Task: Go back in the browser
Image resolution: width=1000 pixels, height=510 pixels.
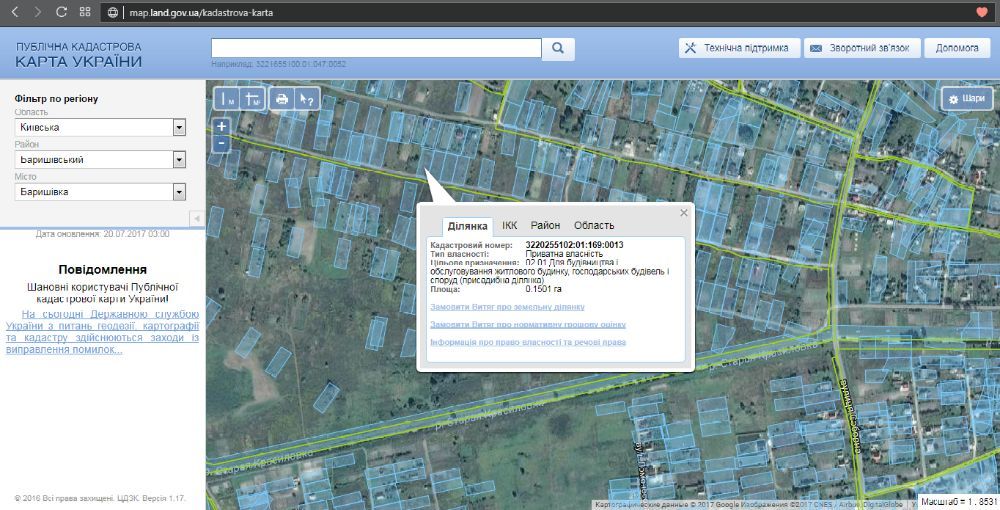Action: tap(15, 12)
